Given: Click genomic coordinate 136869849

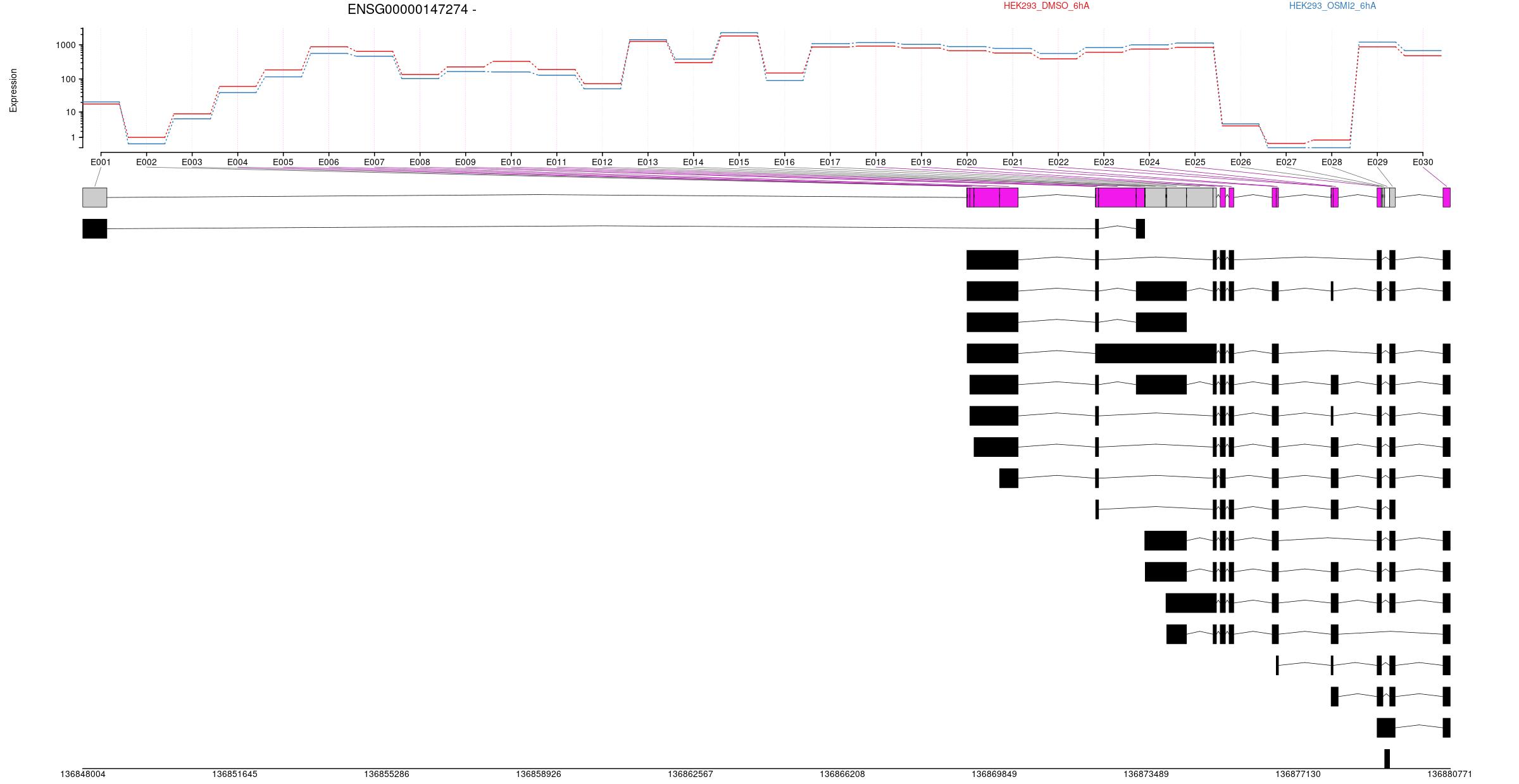Looking at the screenshot, I should click(994, 774).
